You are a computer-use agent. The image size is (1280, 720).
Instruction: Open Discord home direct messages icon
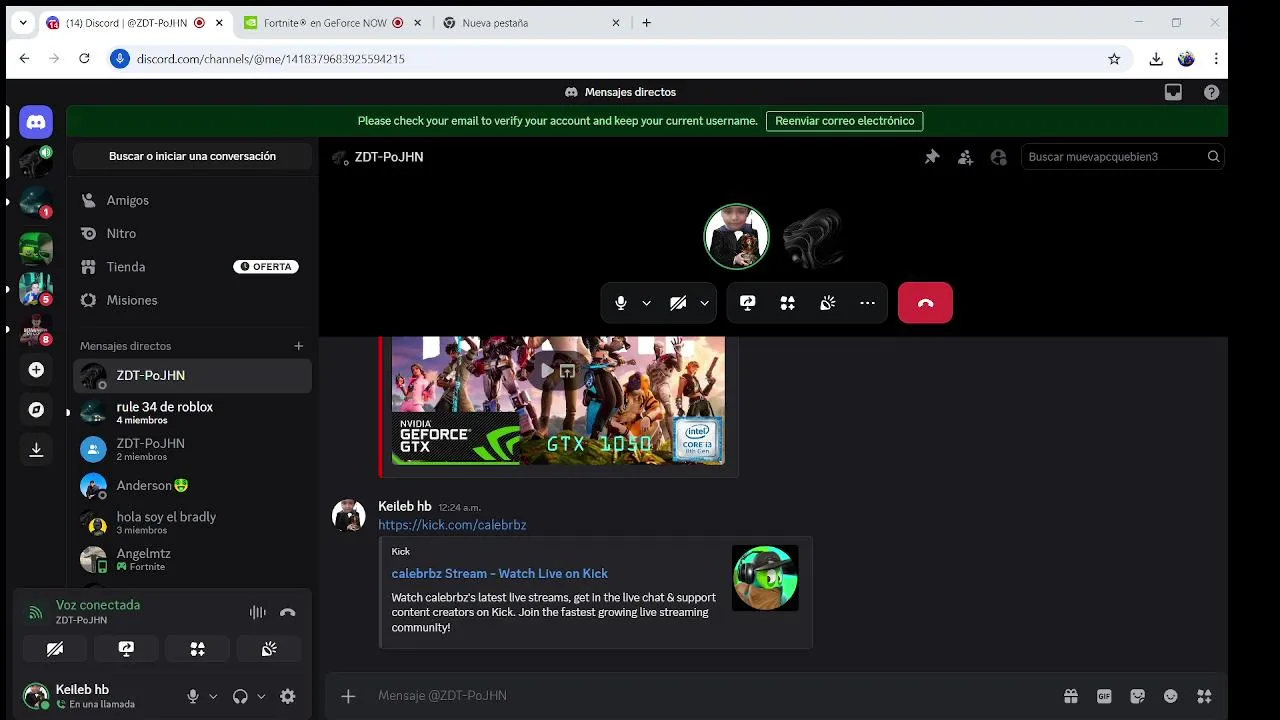[36, 122]
